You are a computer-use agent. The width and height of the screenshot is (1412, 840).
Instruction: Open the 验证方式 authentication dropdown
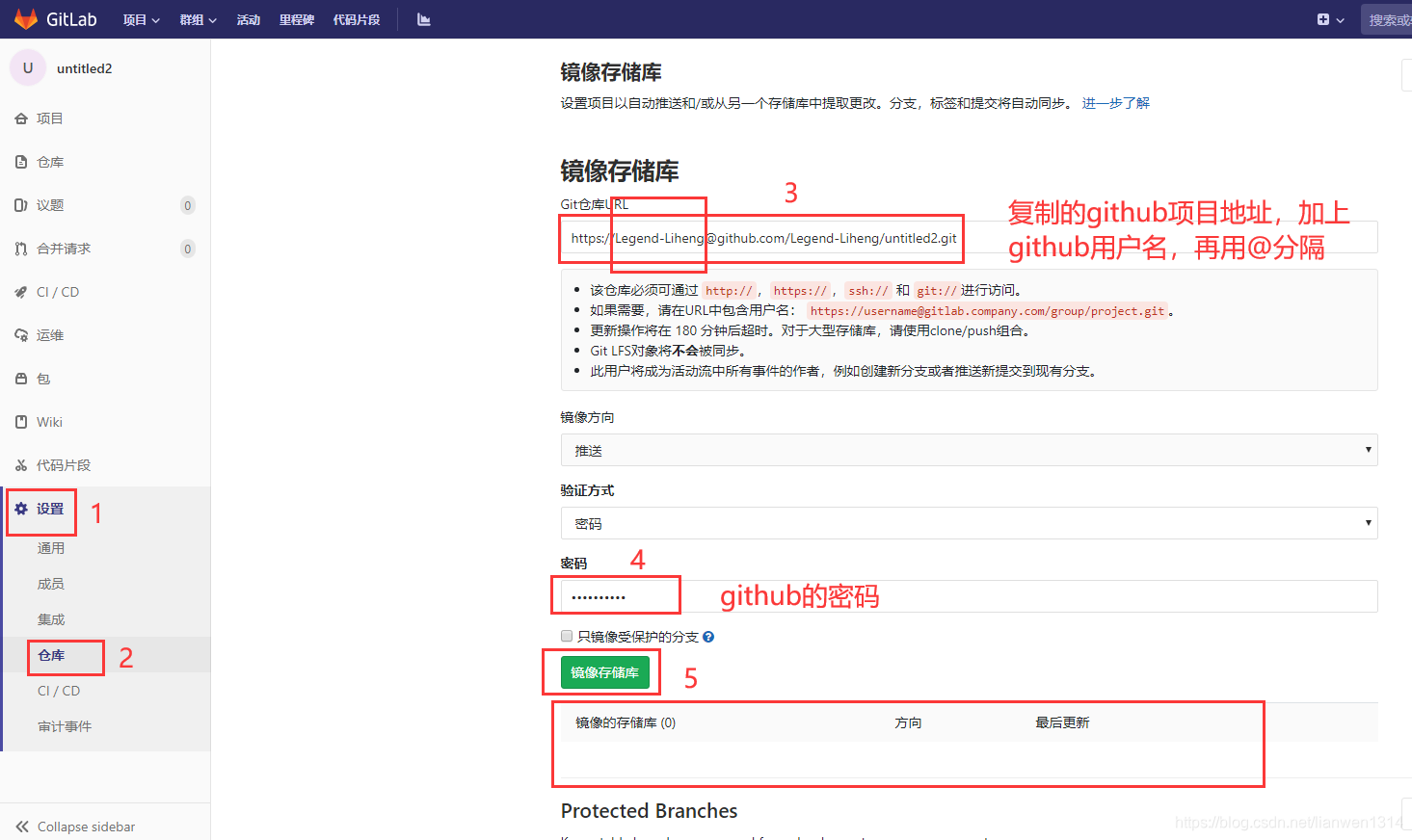coord(969,522)
